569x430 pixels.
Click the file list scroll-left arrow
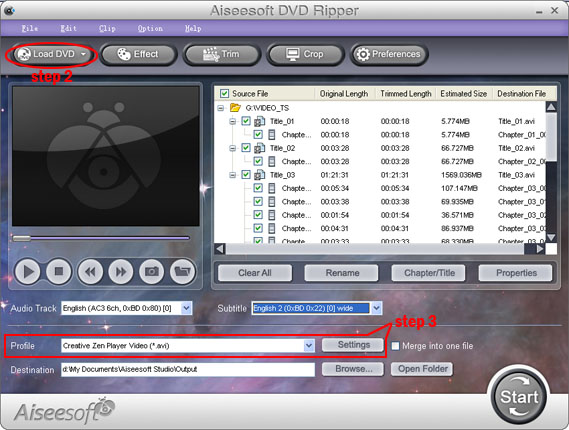coord(220,249)
